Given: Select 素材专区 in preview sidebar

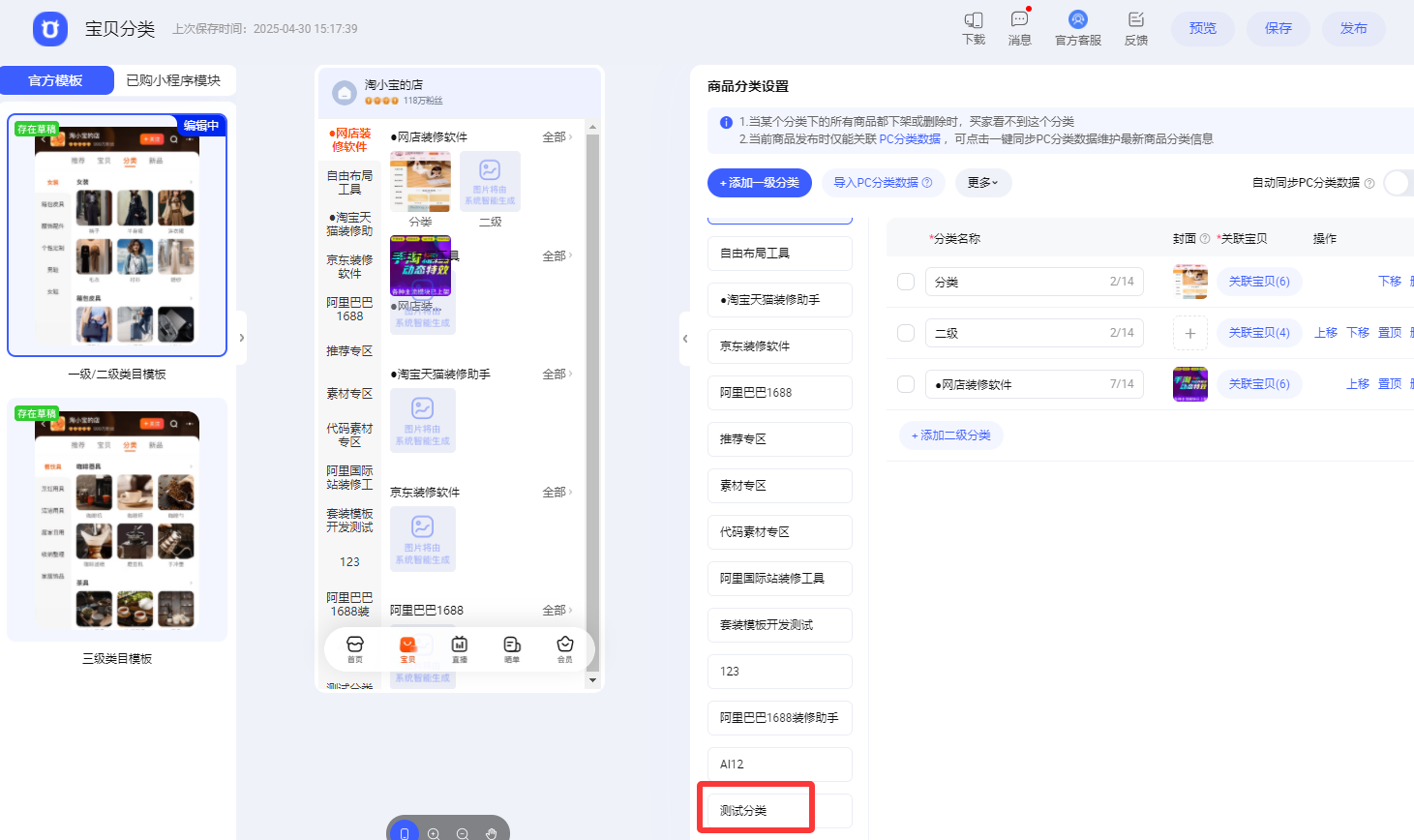Looking at the screenshot, I should click(x=349, y=394).
